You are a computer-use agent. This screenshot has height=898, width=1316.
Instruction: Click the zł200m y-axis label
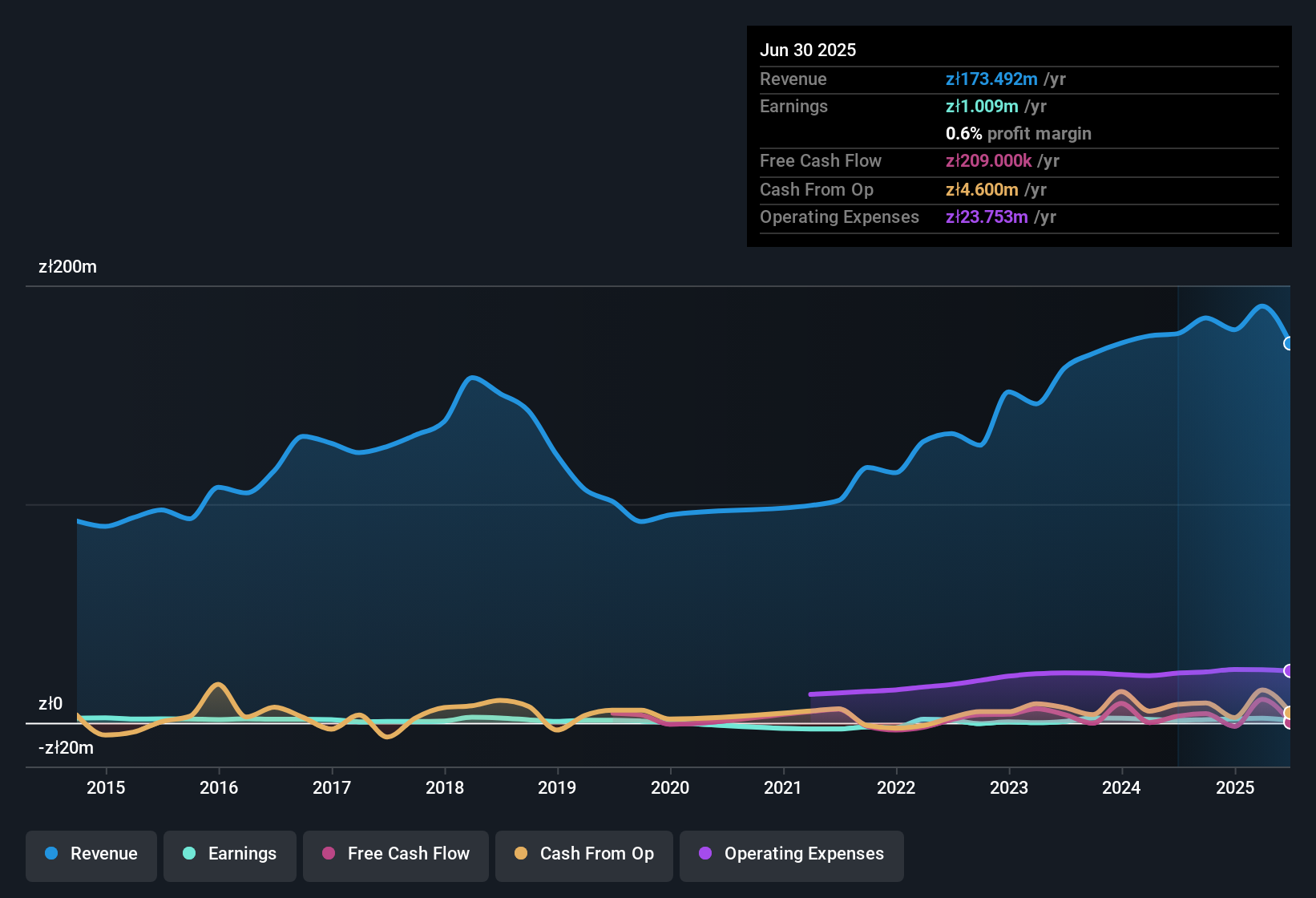coord(67,267)
